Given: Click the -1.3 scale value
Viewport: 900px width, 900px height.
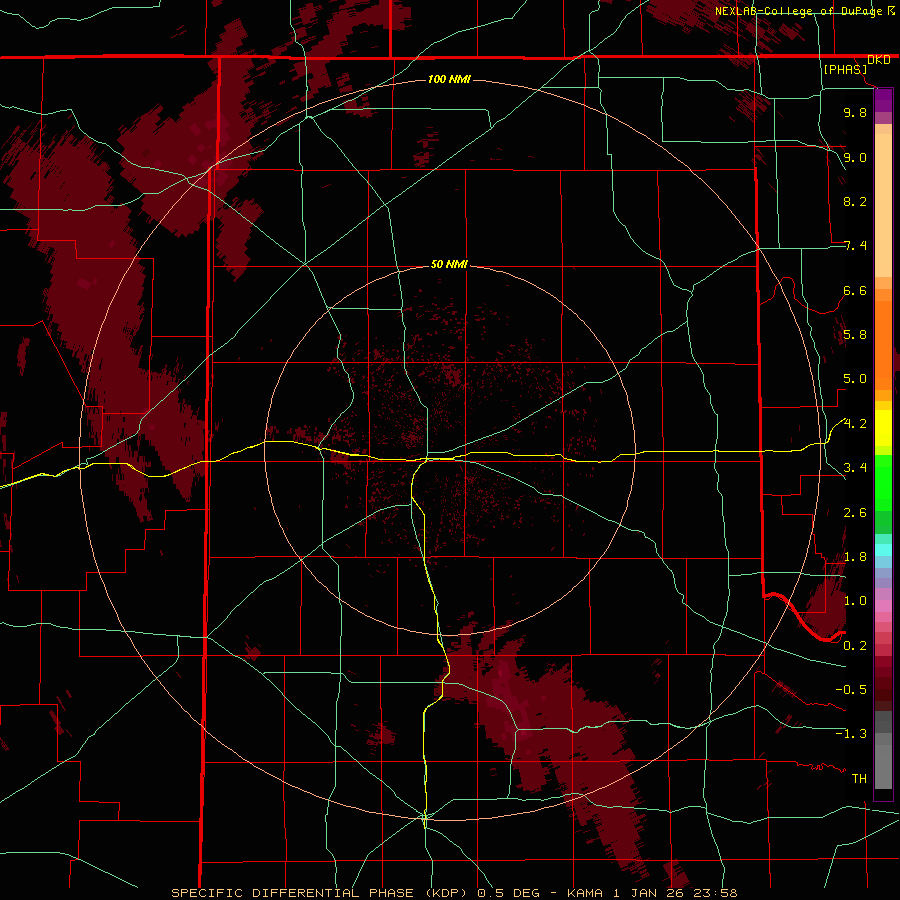Looking at the screenshot, I should click(x=851, y=734).
